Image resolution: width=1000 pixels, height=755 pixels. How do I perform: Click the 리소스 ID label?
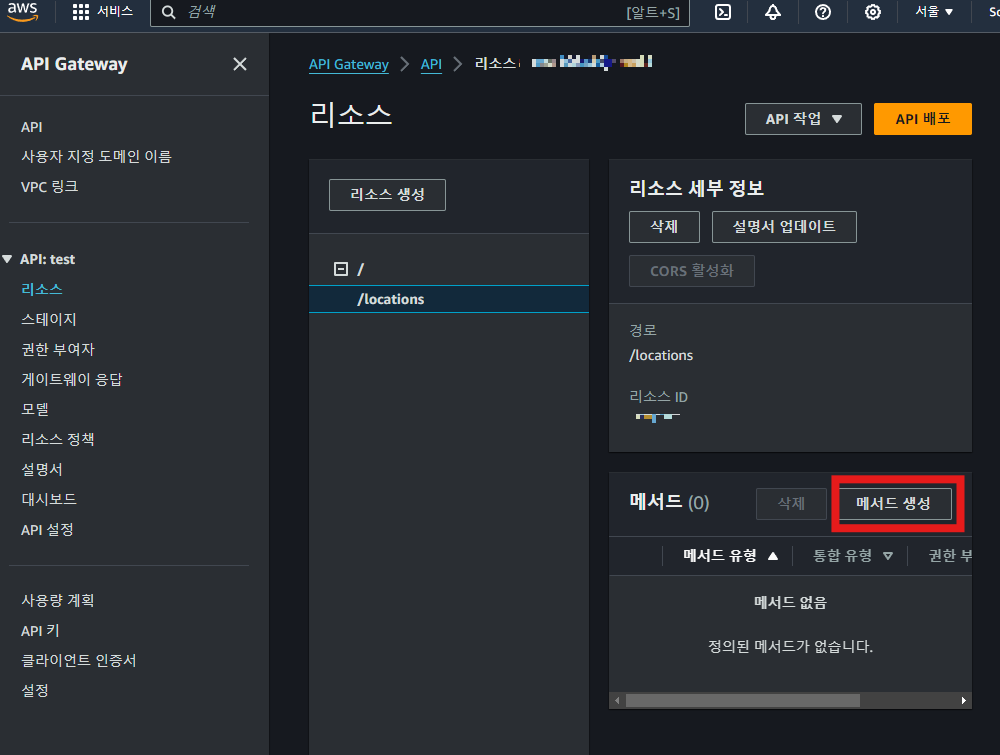point(659,397)
